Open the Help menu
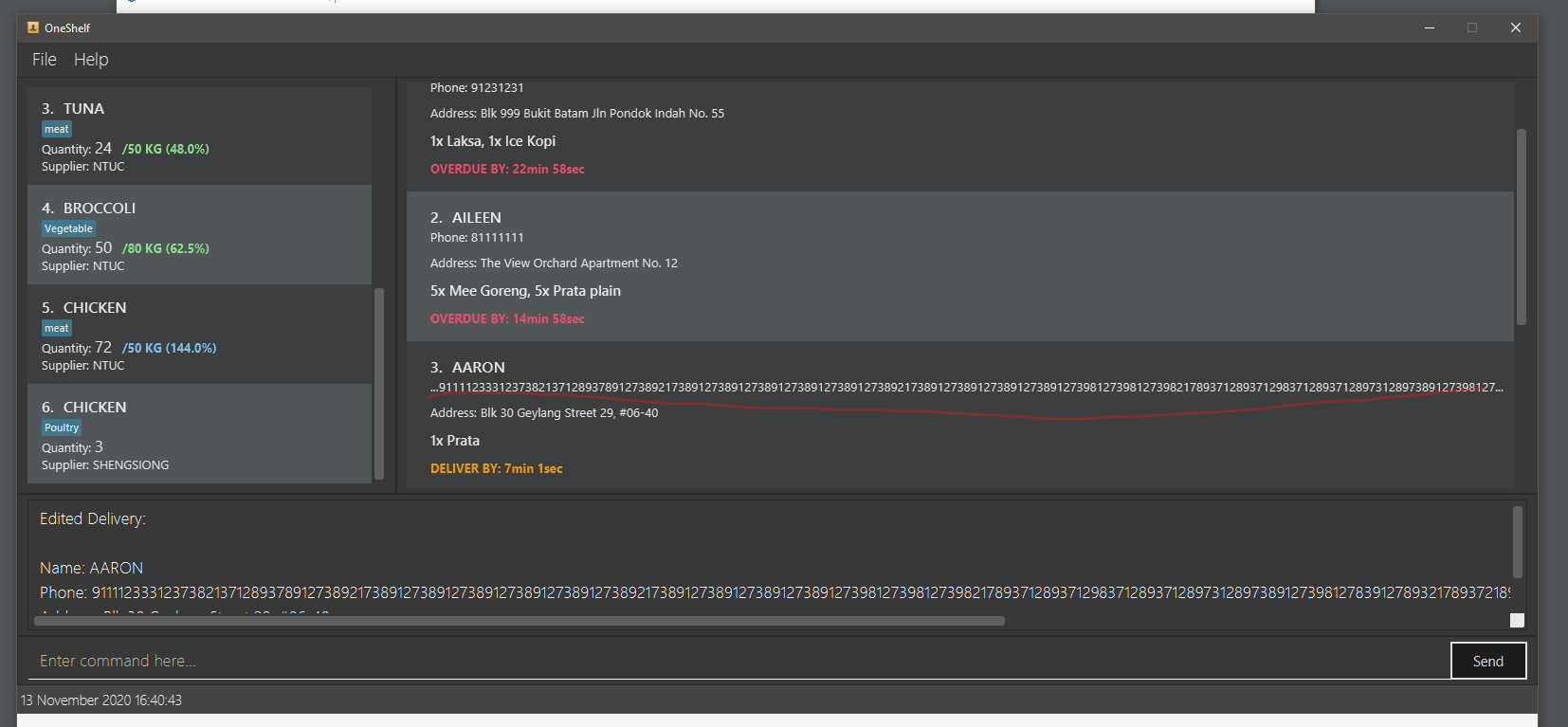Screen dimensions: 1568x727 (x=91, y=59)
